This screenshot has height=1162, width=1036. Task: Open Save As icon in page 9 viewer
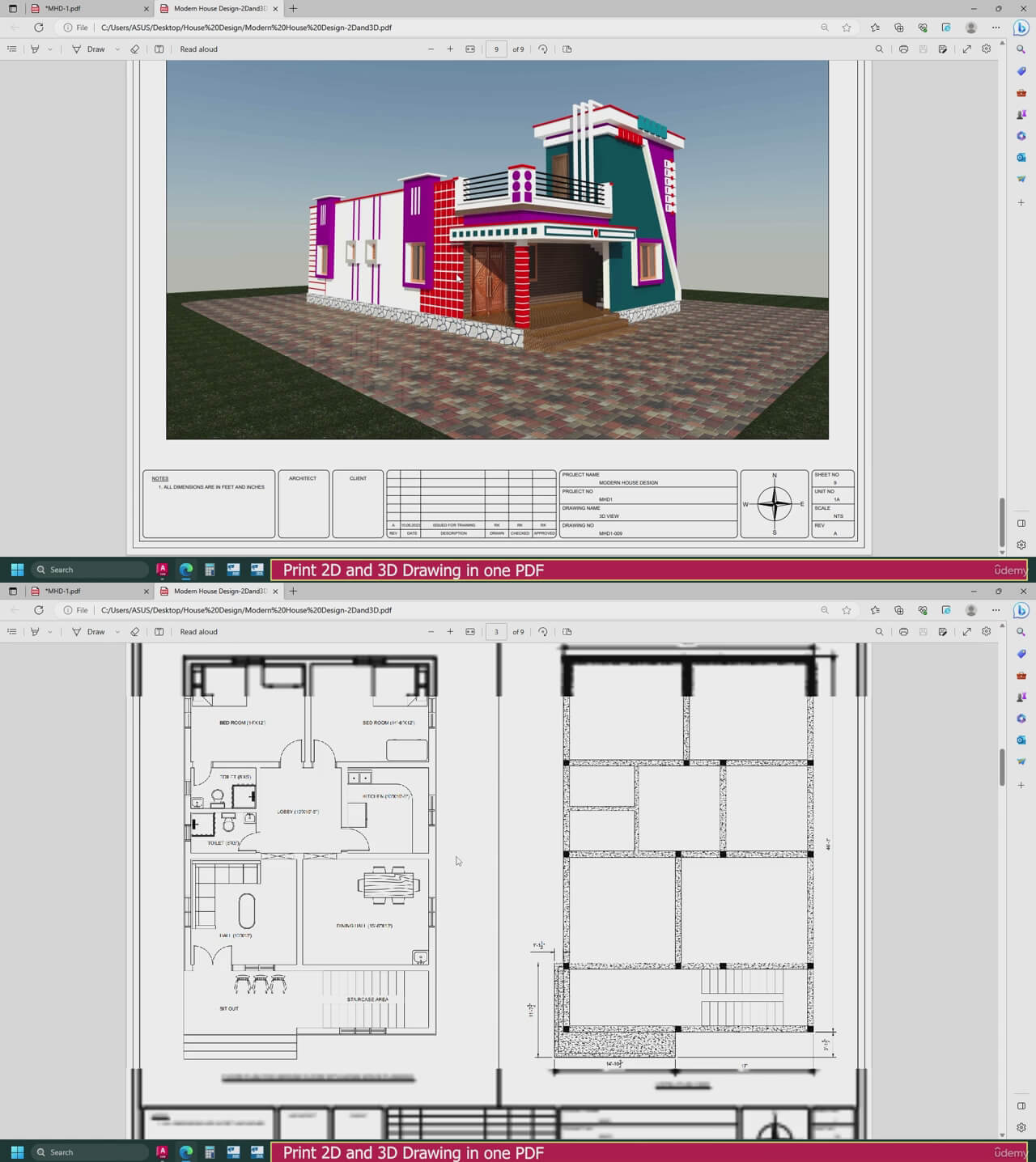click(943, 49)
